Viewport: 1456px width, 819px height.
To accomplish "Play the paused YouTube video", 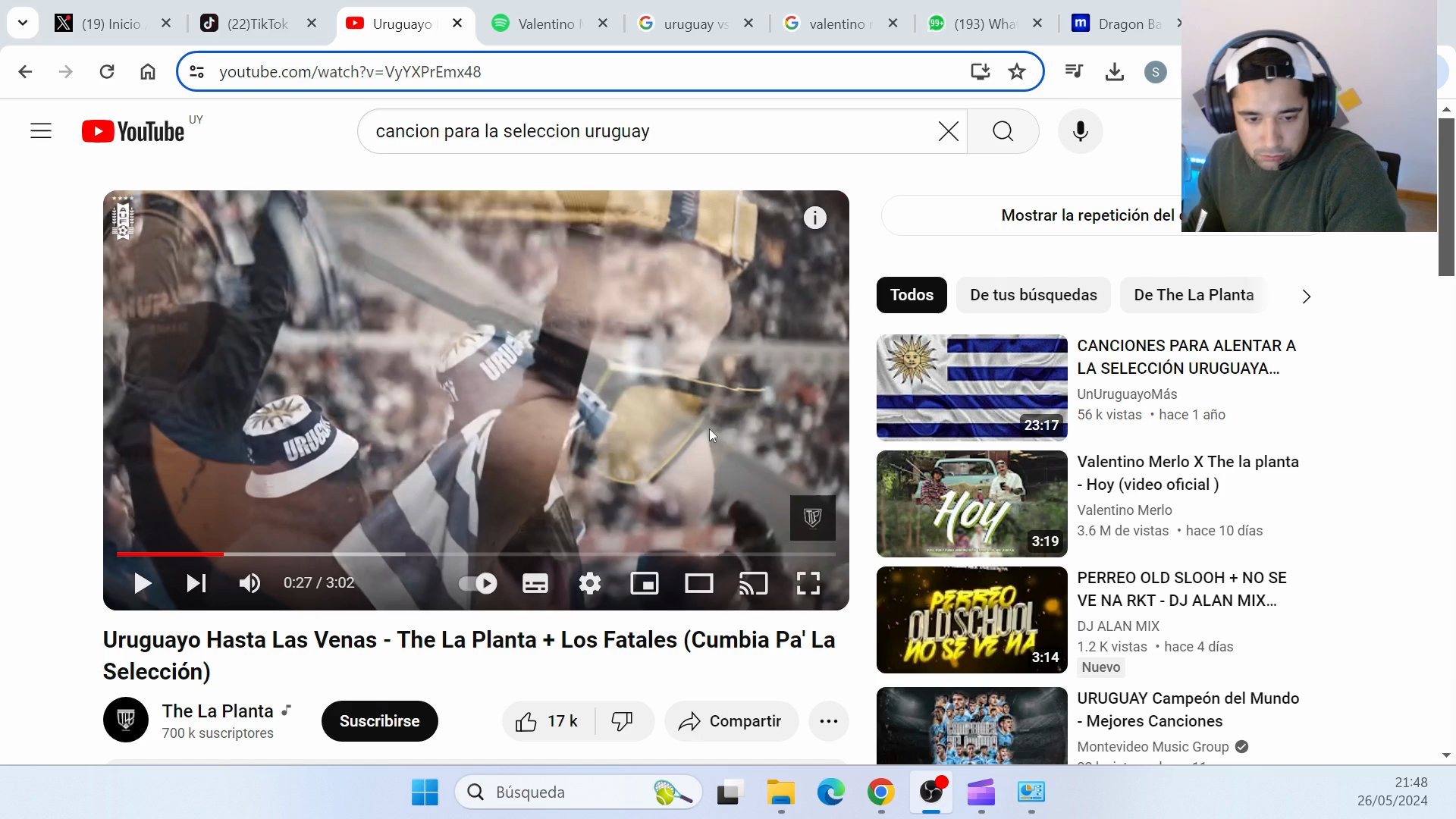I will point(142,583).
